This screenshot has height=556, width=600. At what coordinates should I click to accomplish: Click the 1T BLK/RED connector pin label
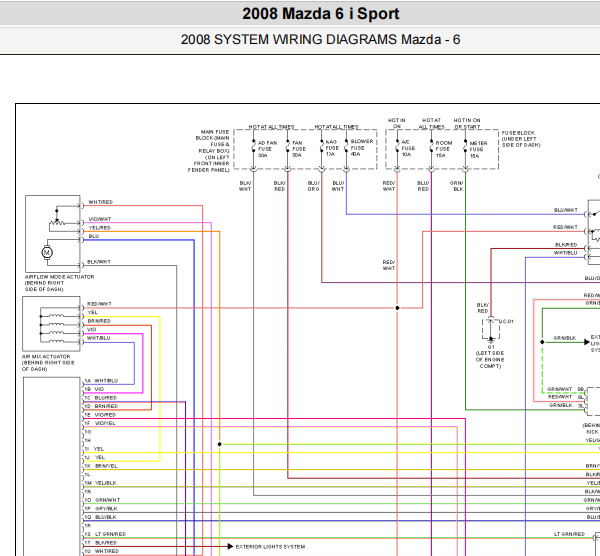coord(101,543)
